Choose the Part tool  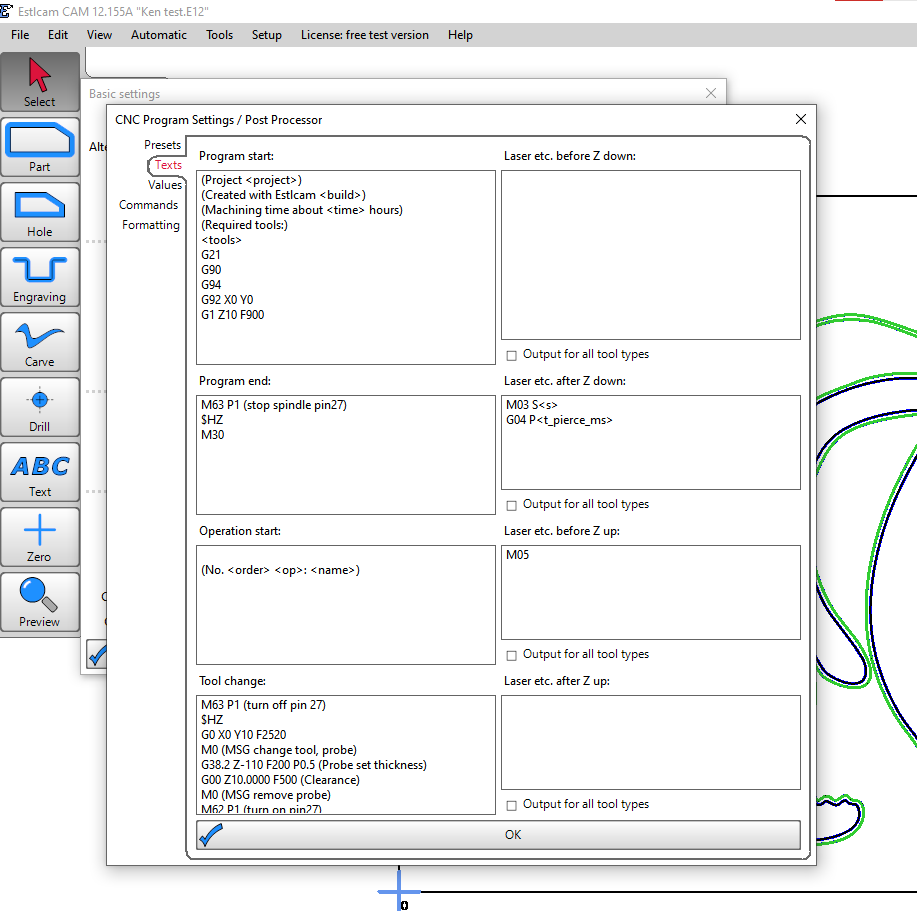[x=40, y=147]
